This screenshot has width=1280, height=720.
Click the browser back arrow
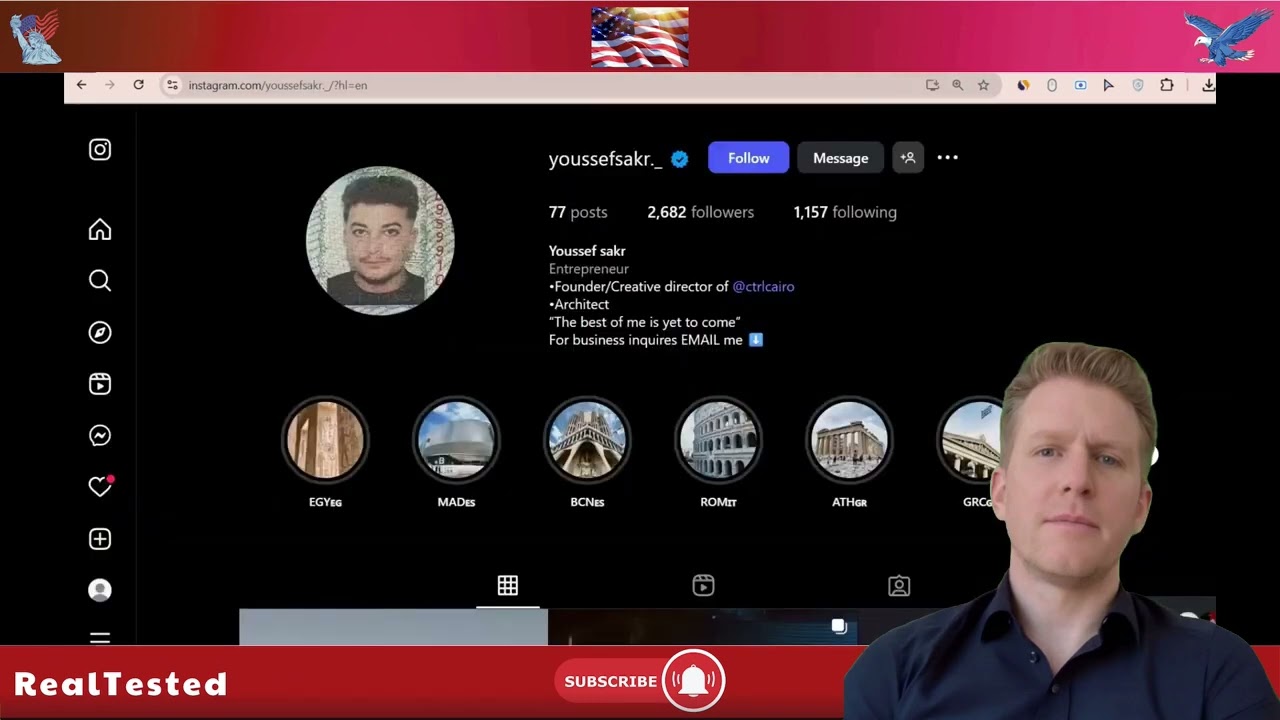click(x=82, y=85)
